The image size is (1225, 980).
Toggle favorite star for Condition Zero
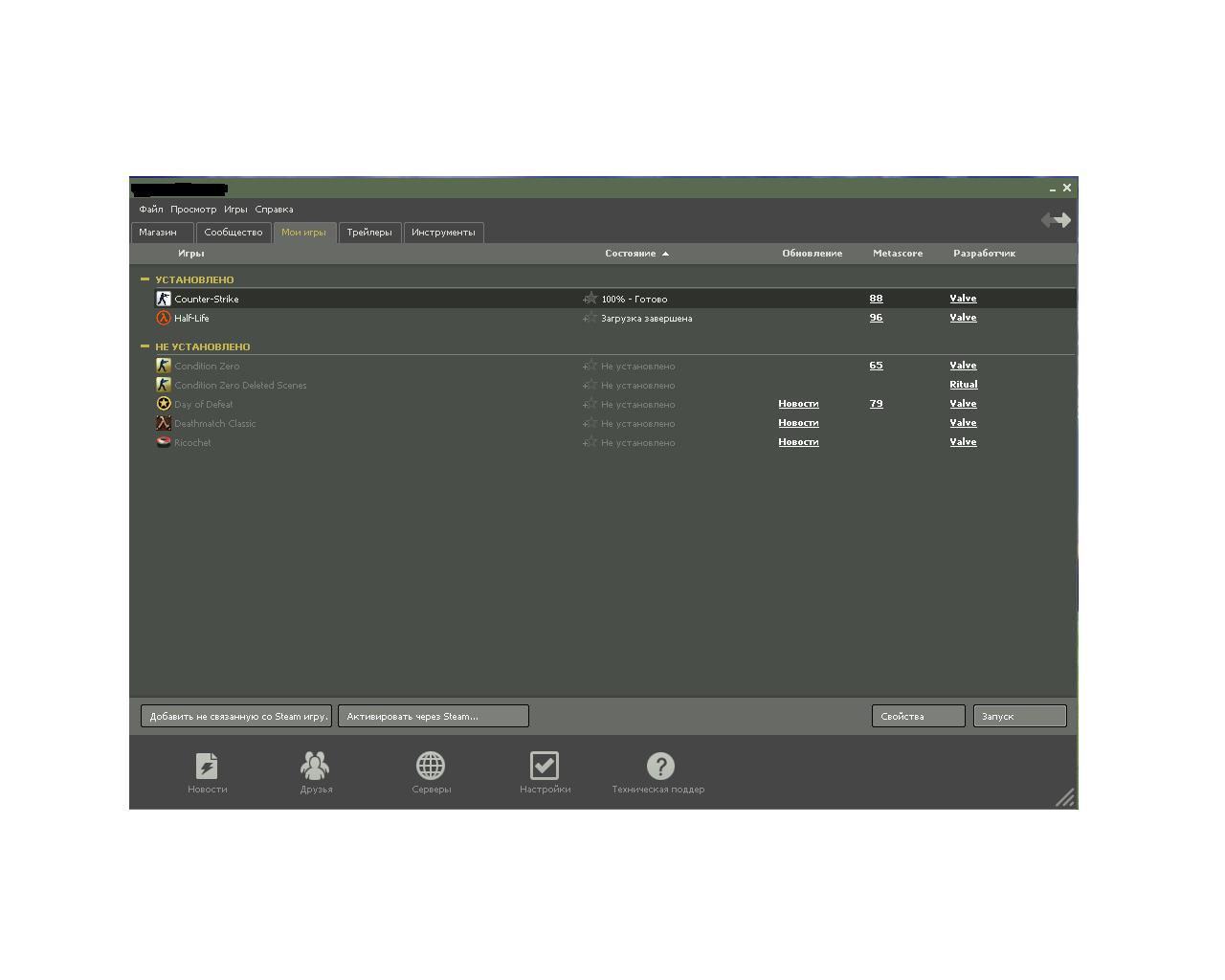[x=590, y=366]
